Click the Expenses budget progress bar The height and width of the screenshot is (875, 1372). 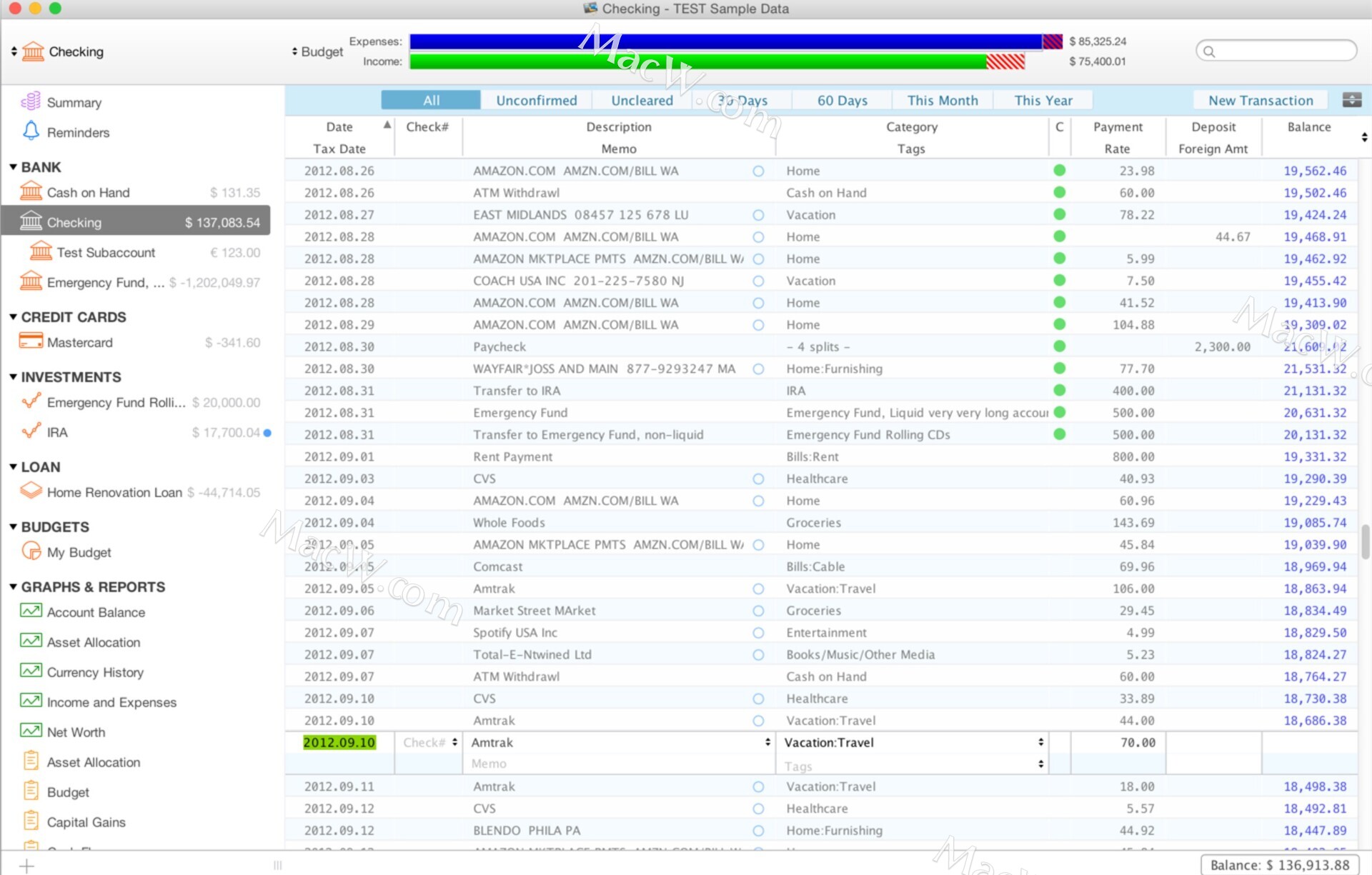[x=736, y=41]
